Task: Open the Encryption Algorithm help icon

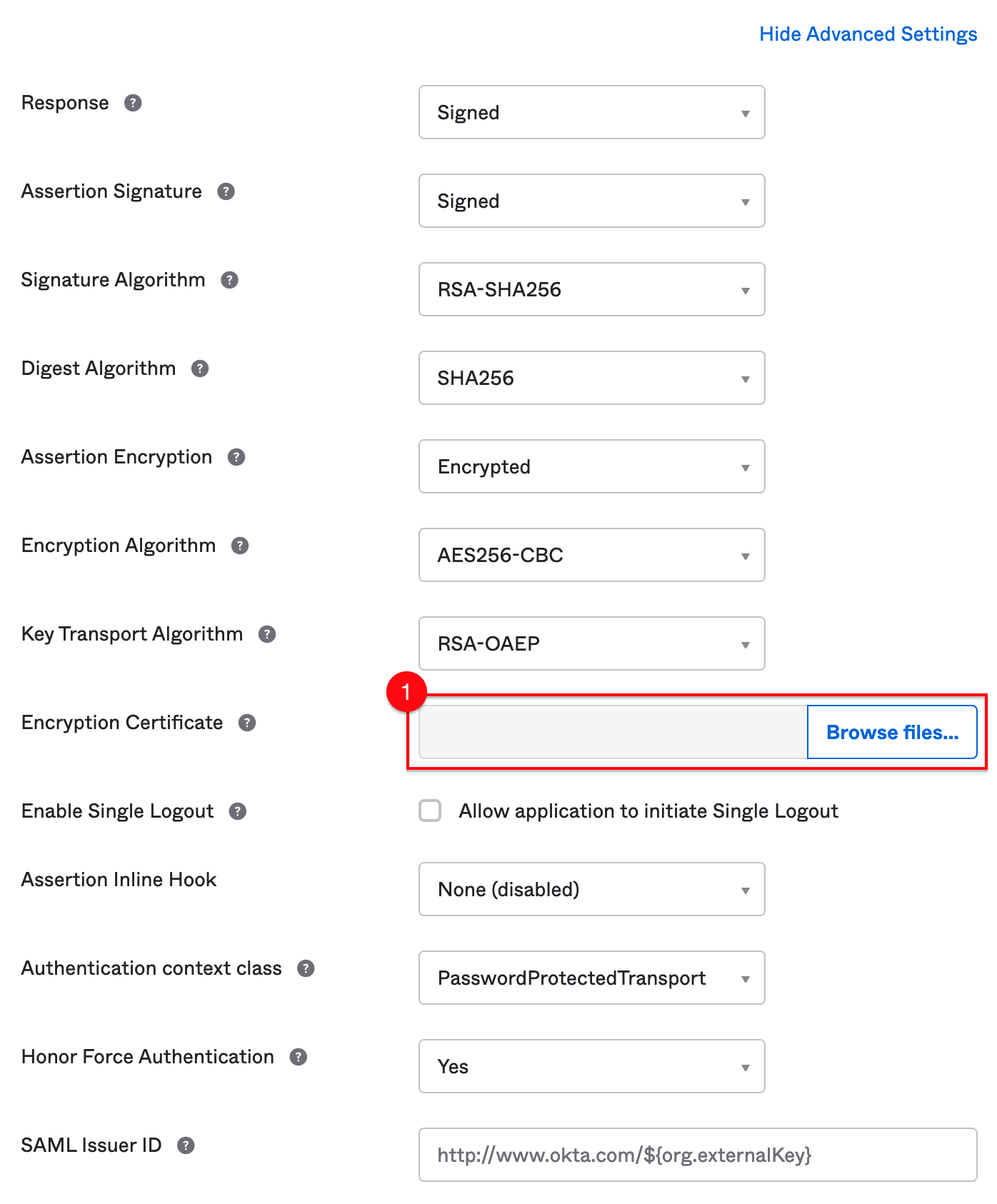Action: click(240, 546)
